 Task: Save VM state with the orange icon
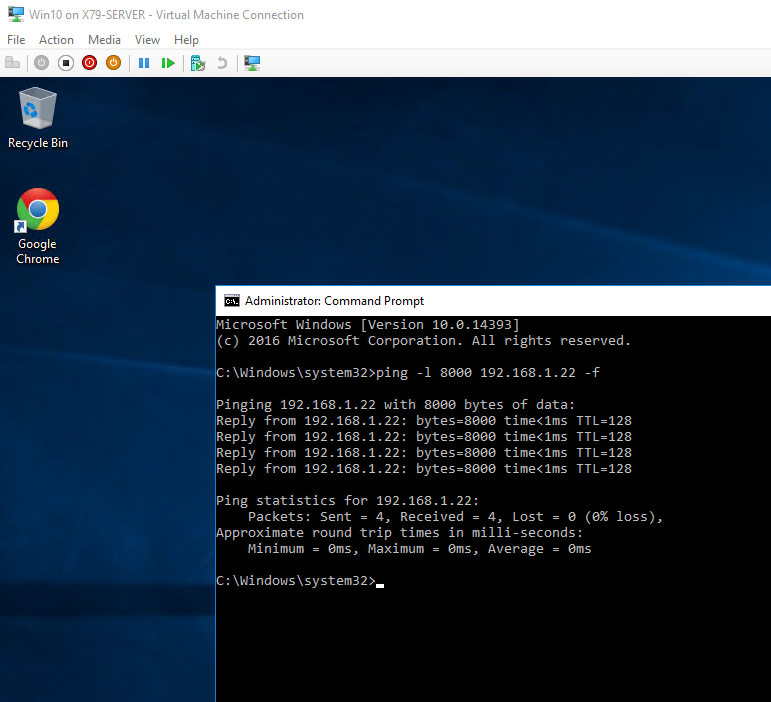point(113,63)
